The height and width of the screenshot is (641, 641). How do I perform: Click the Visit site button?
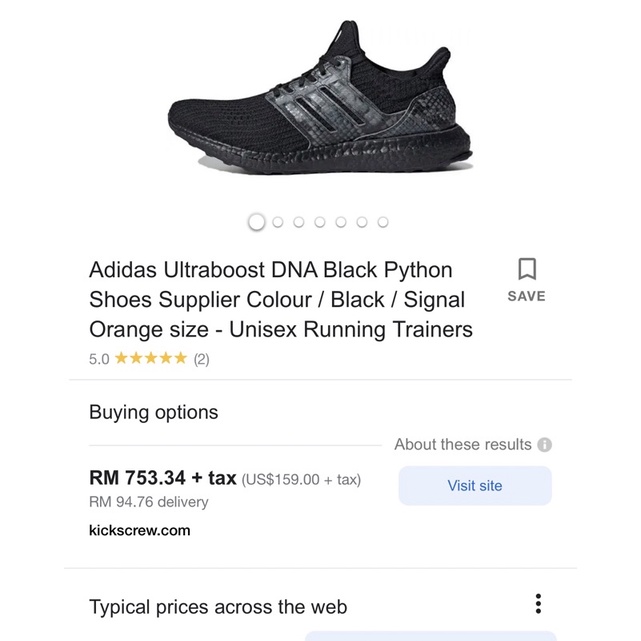475,486
